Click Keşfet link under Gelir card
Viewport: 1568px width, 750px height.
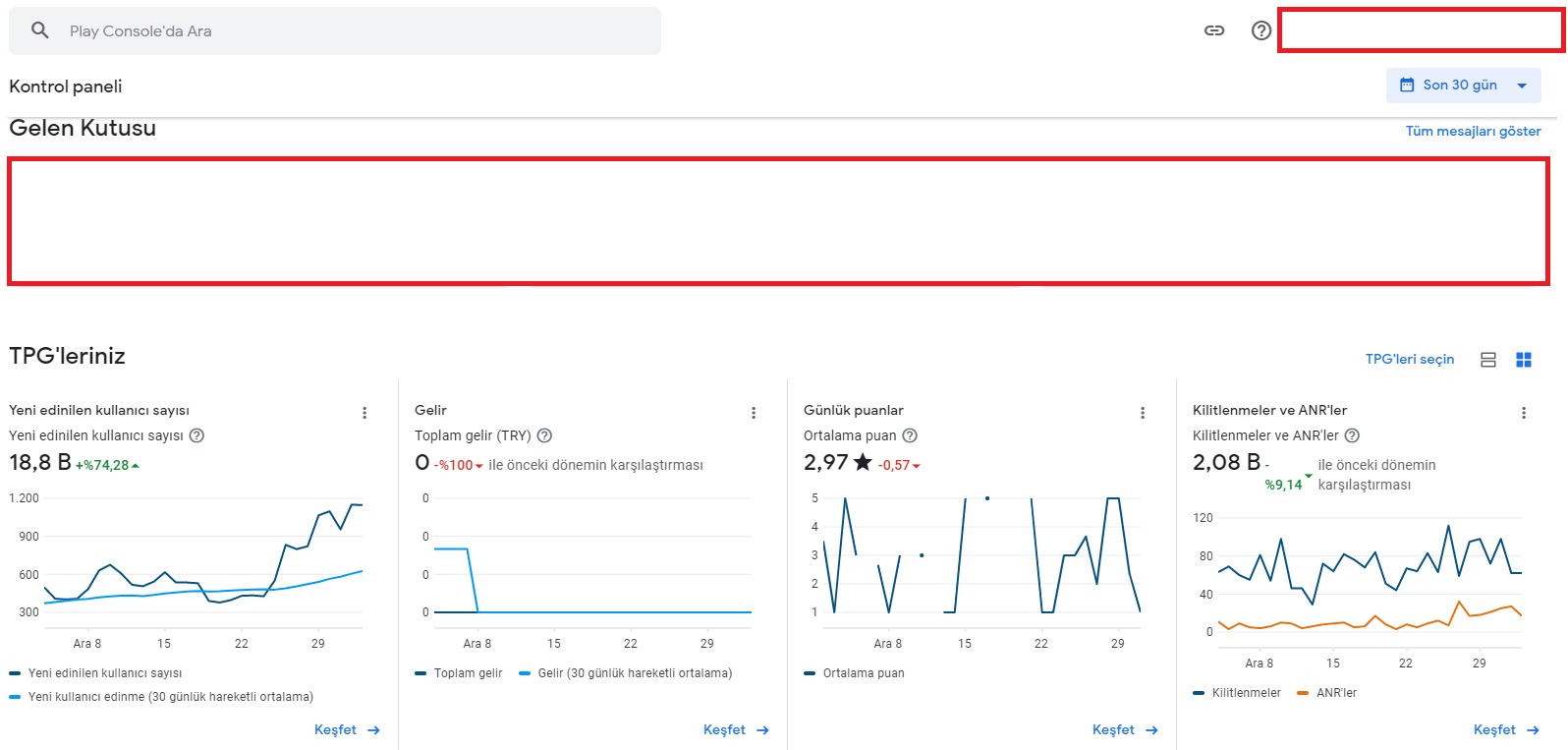tap(736, 729)
